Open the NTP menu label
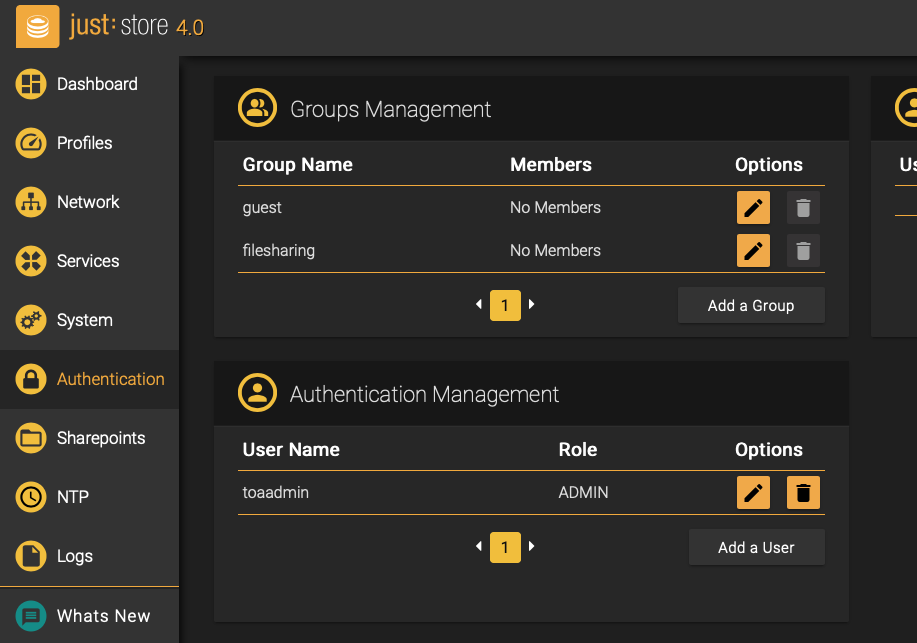This screenshot has width=917, height=643. click(73, 497)
